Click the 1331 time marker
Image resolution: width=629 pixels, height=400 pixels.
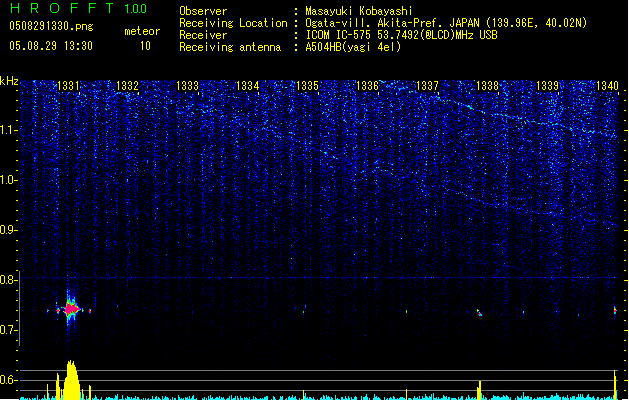[x=70, y=87]
